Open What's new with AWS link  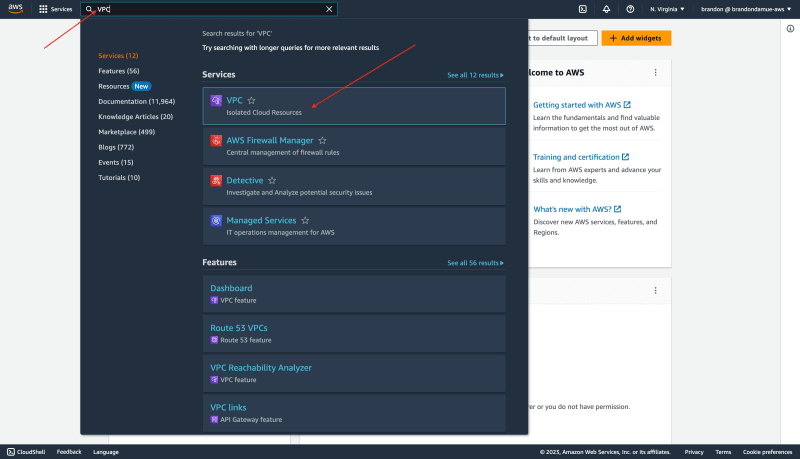(x=577, y=209)
